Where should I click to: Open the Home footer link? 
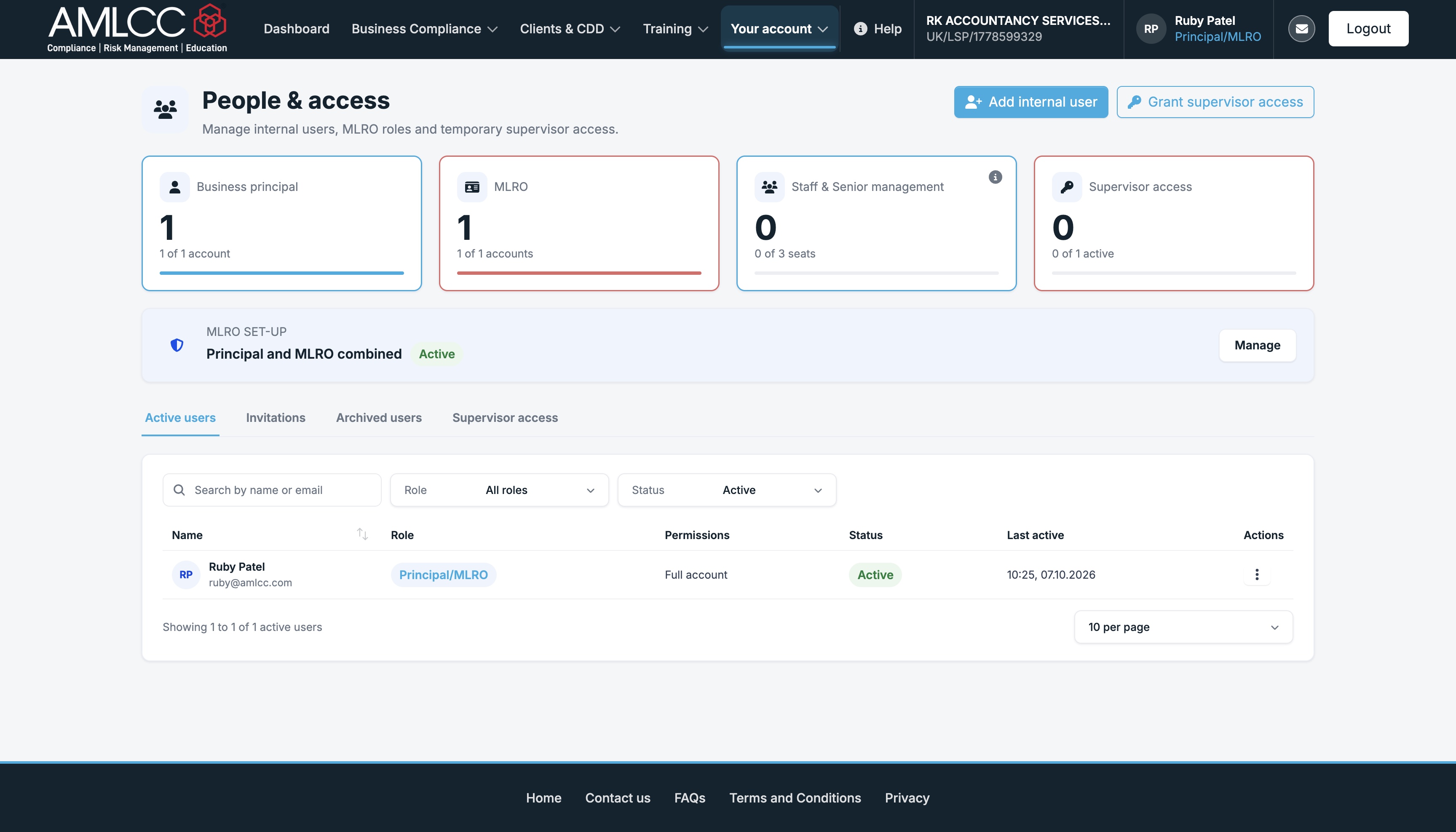543,798
